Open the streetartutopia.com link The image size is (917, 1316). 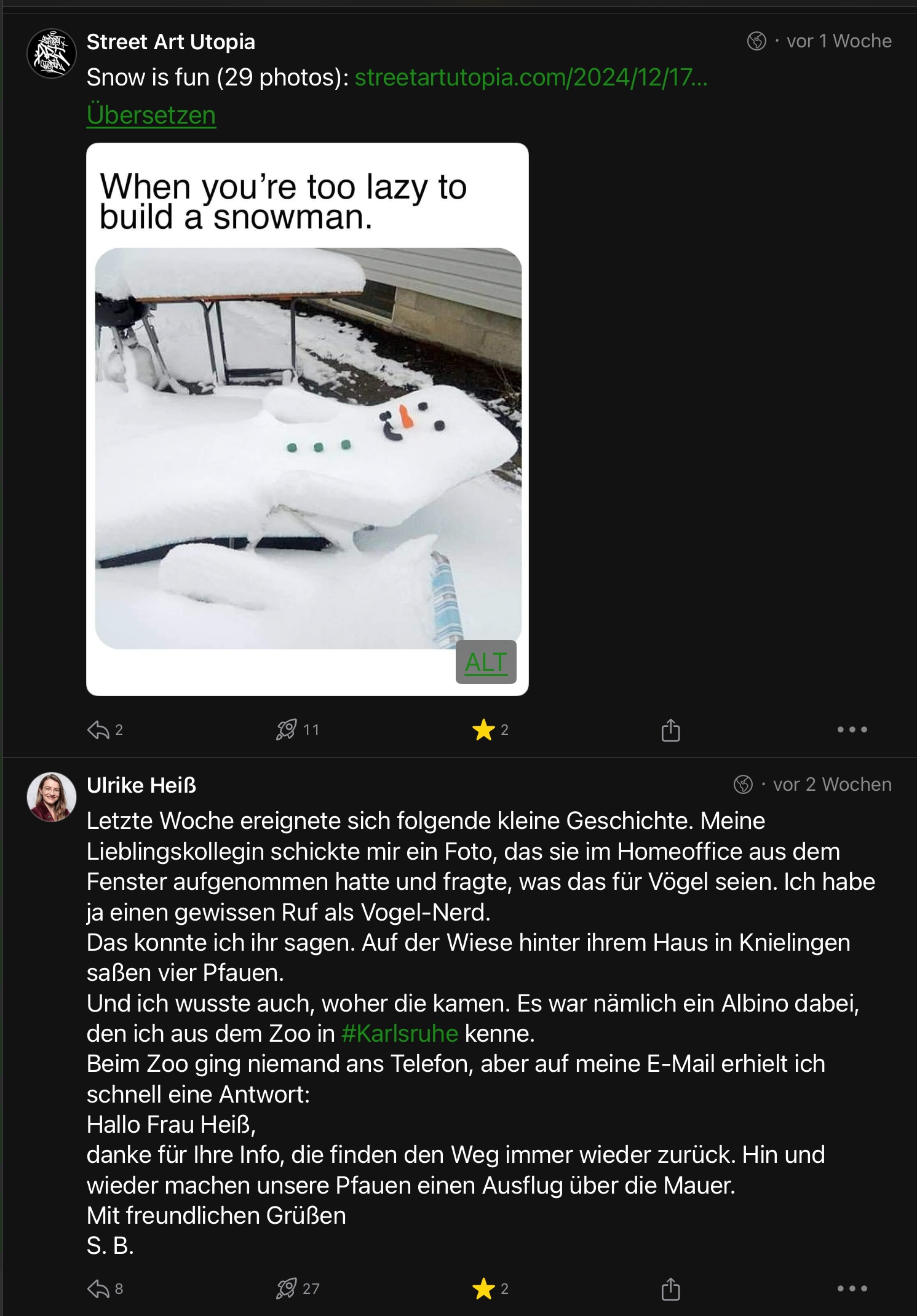coord(531,77)
